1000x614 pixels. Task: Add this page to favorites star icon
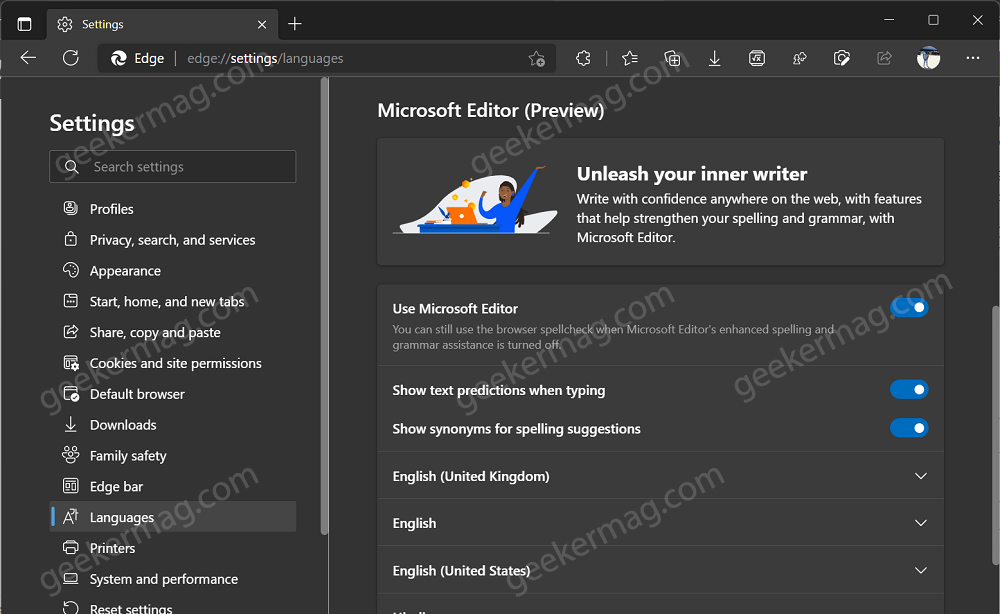[x=536, y=59]
